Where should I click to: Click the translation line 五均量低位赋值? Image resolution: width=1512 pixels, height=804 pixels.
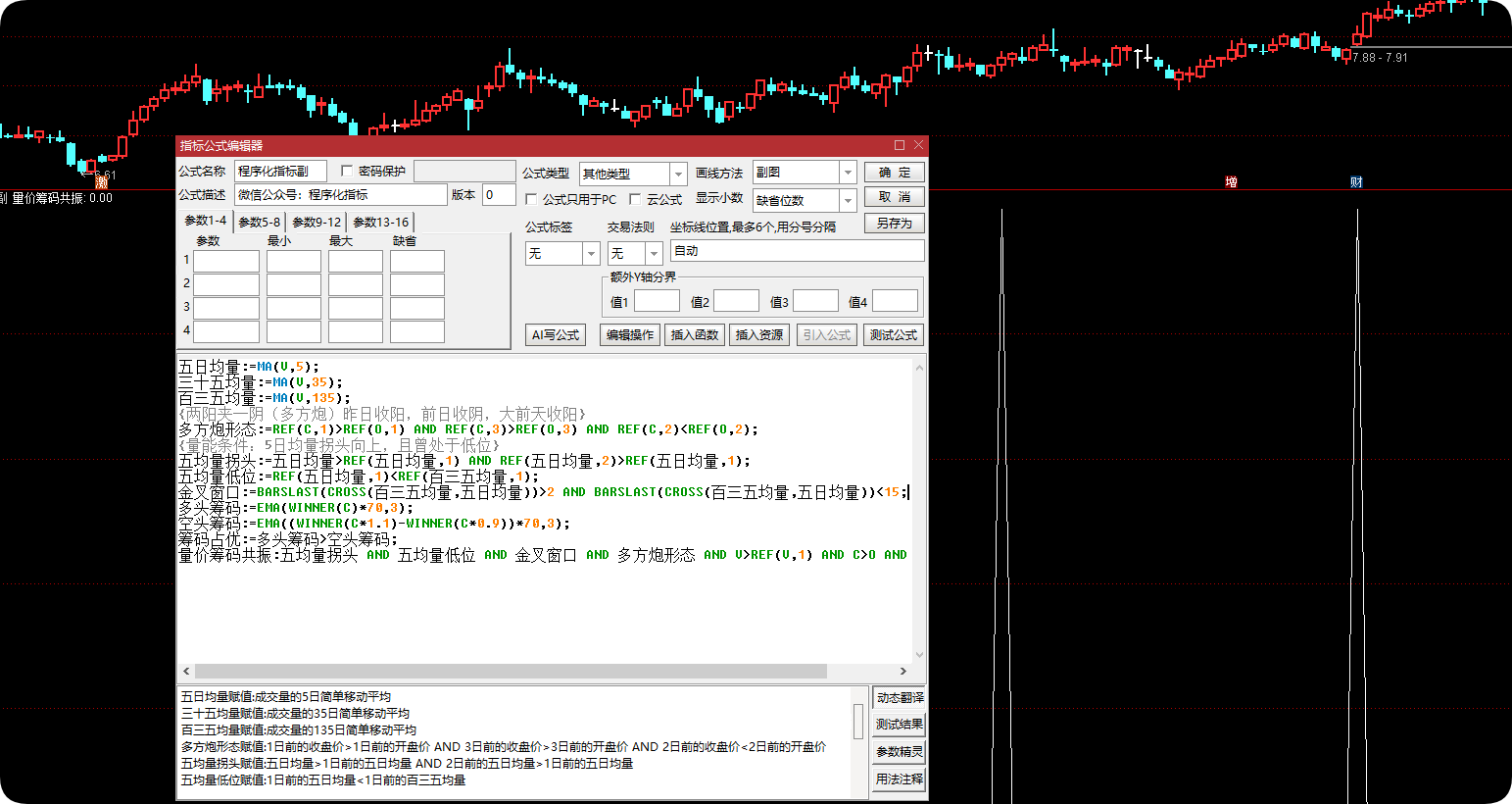click(x=323, y=780)
